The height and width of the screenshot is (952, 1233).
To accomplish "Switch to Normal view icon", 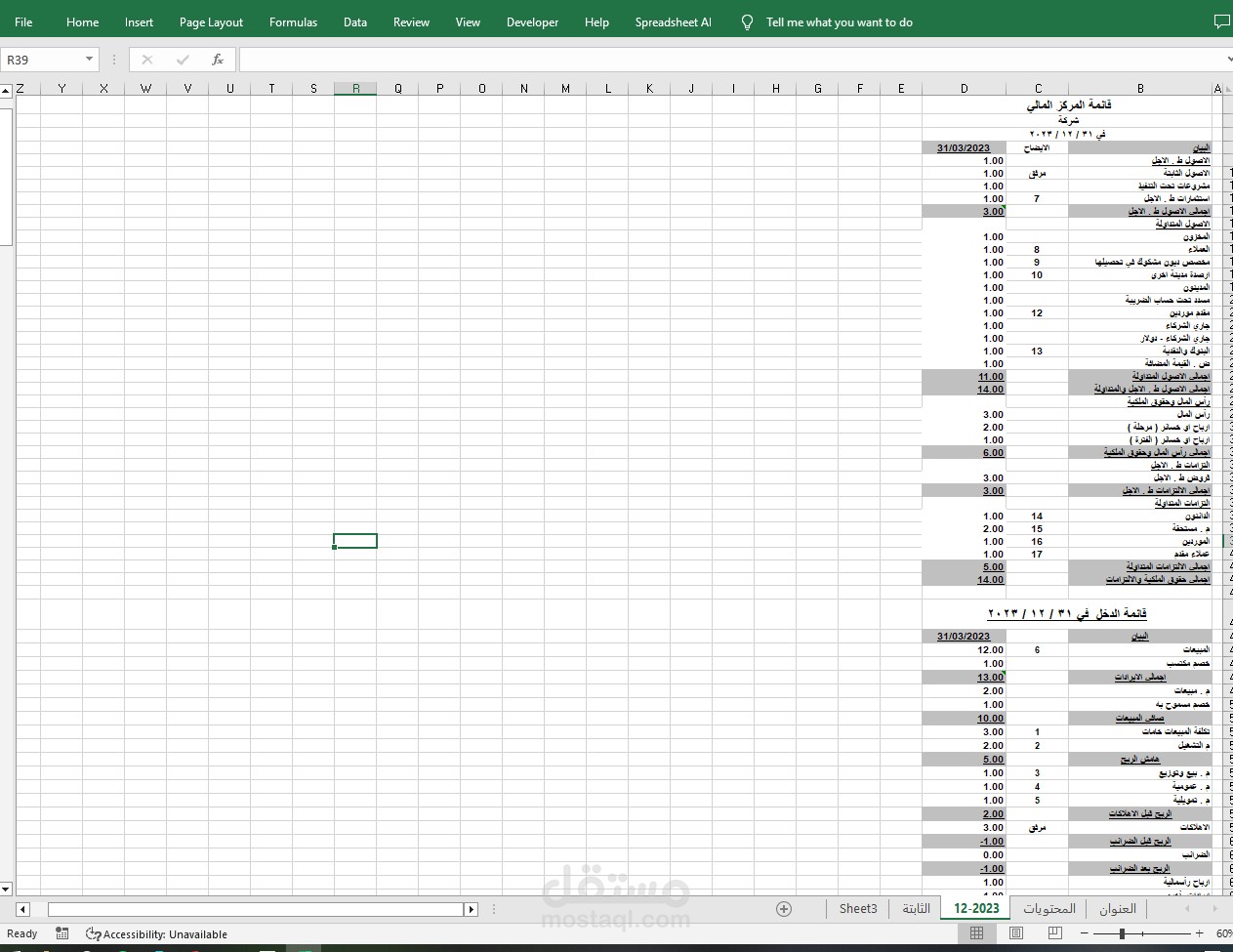I will [976, 933].
